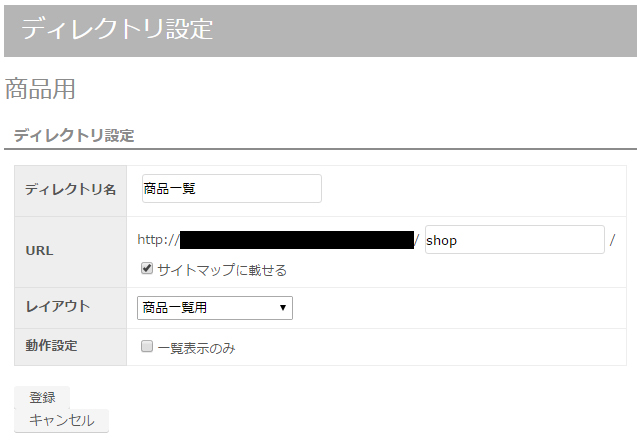Click the URL row label
The width and height of the screenshot is (637, 446).
pos(39,251)
